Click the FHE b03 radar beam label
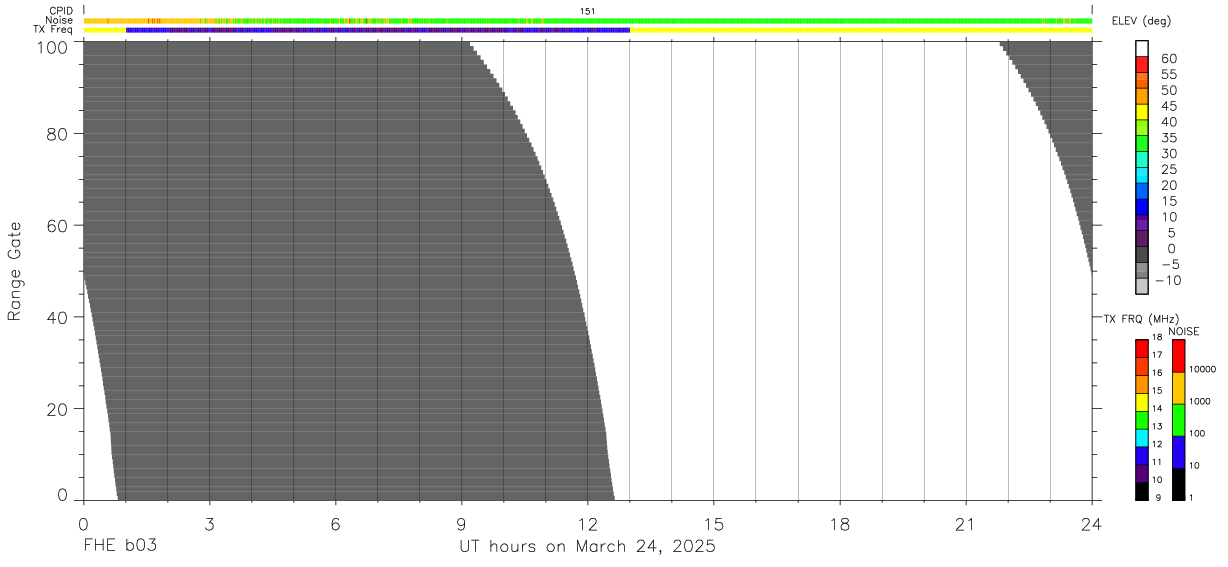Screen dimensions: 1228x567 [x=120, y=546]
